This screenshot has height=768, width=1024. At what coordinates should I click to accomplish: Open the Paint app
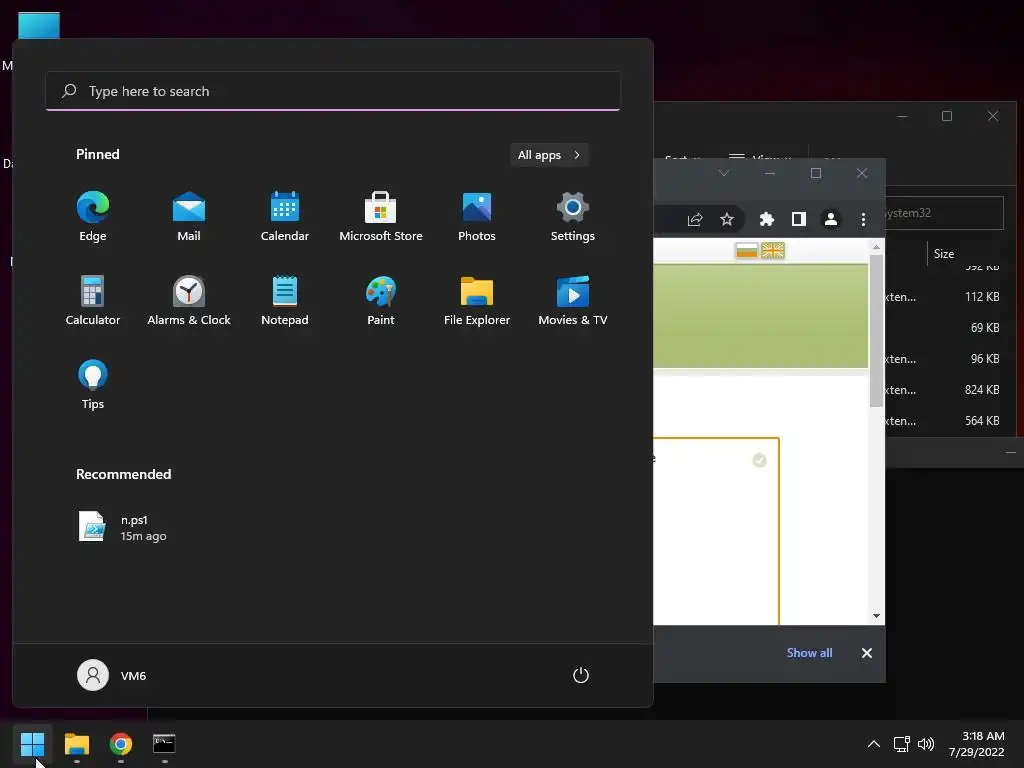coord(381,300)
